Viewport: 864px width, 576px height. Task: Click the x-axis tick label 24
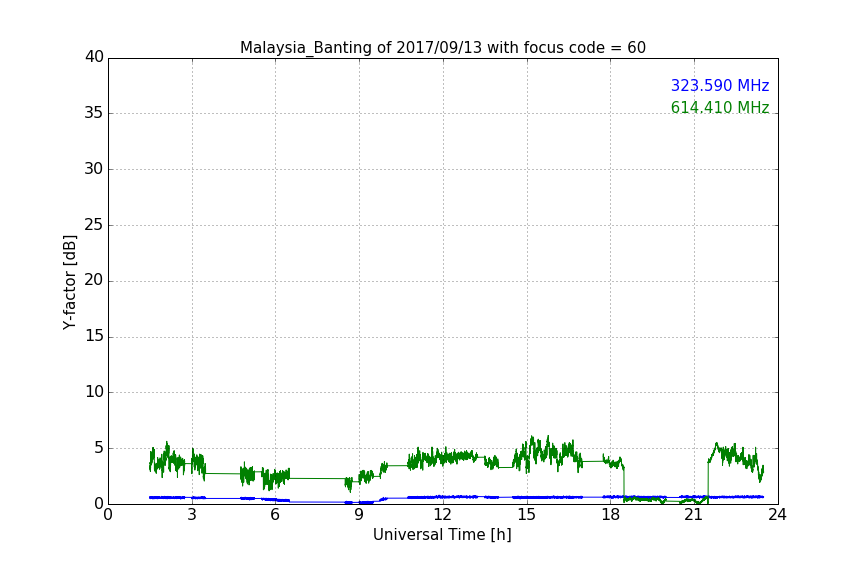coord(777,515)
